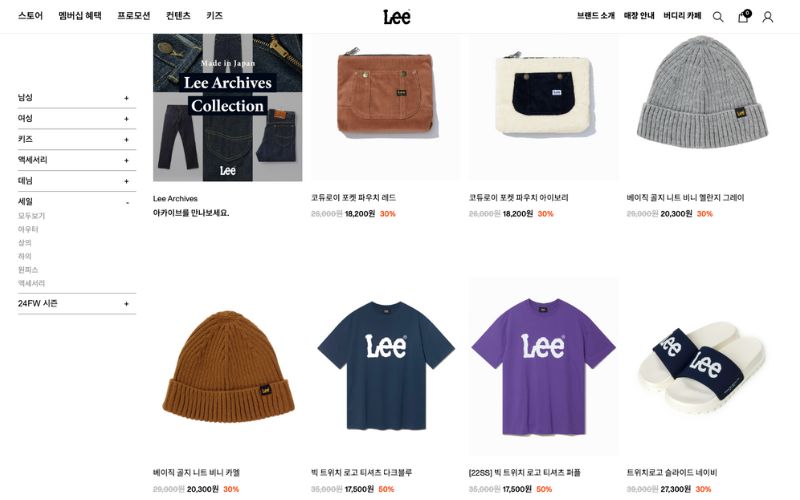Open the 매장 안내 link
This screenshot has height=500, width=800.
pyautogui.click(x=639, y=16)
